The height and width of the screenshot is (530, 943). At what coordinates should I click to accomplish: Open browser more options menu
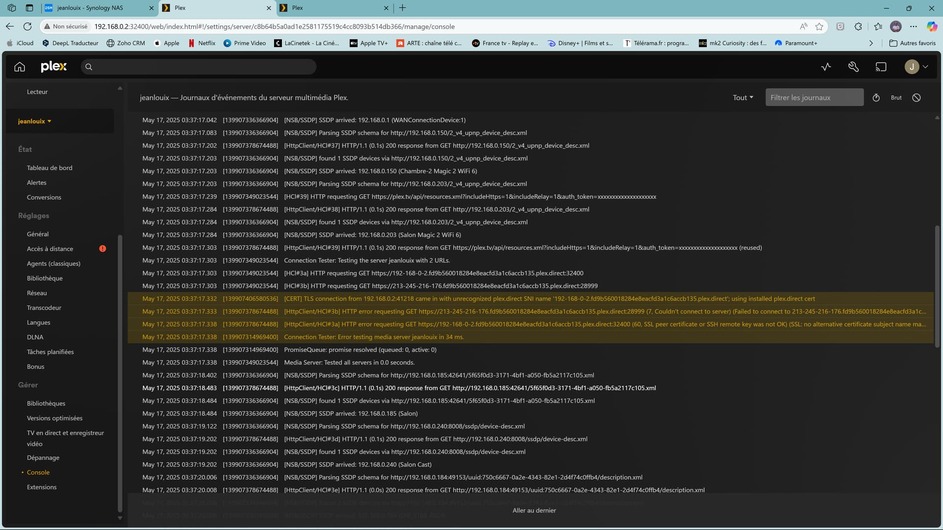914,26
